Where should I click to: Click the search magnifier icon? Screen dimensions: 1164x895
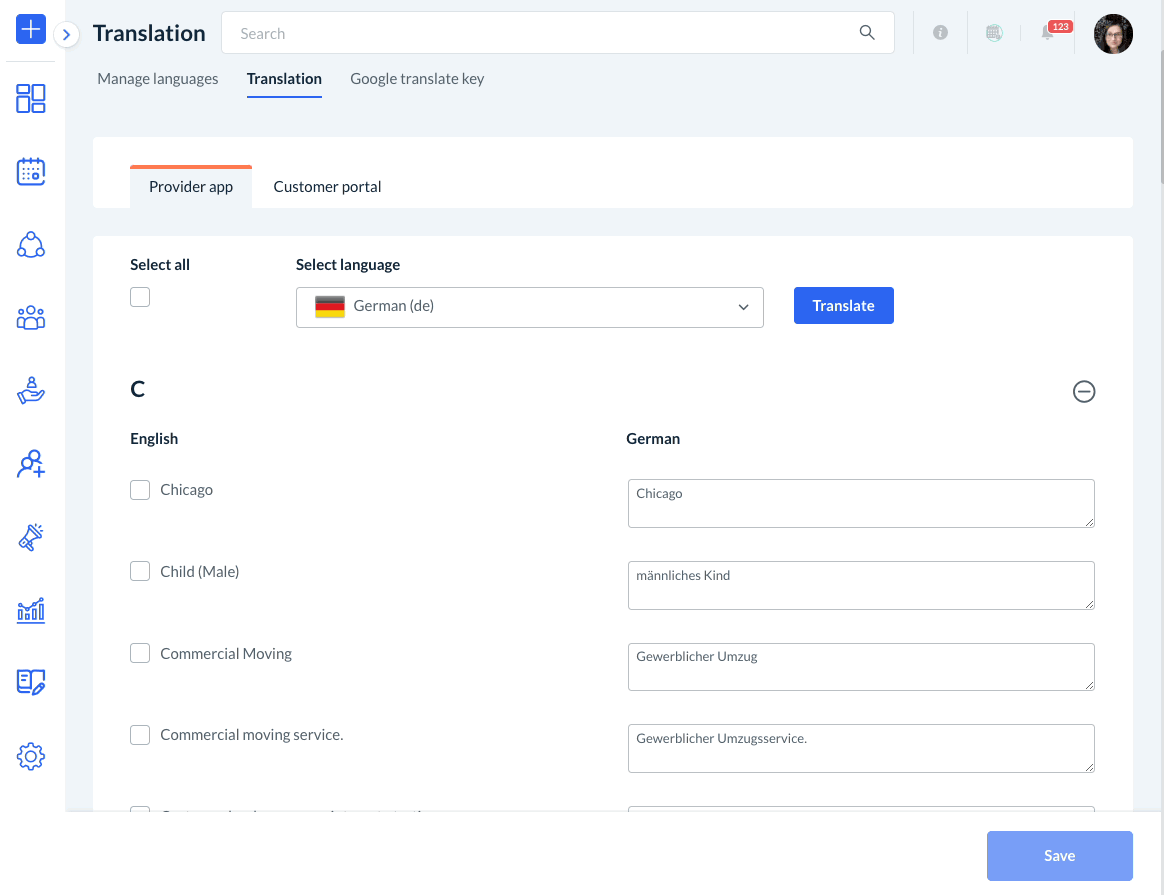(867, 33)
